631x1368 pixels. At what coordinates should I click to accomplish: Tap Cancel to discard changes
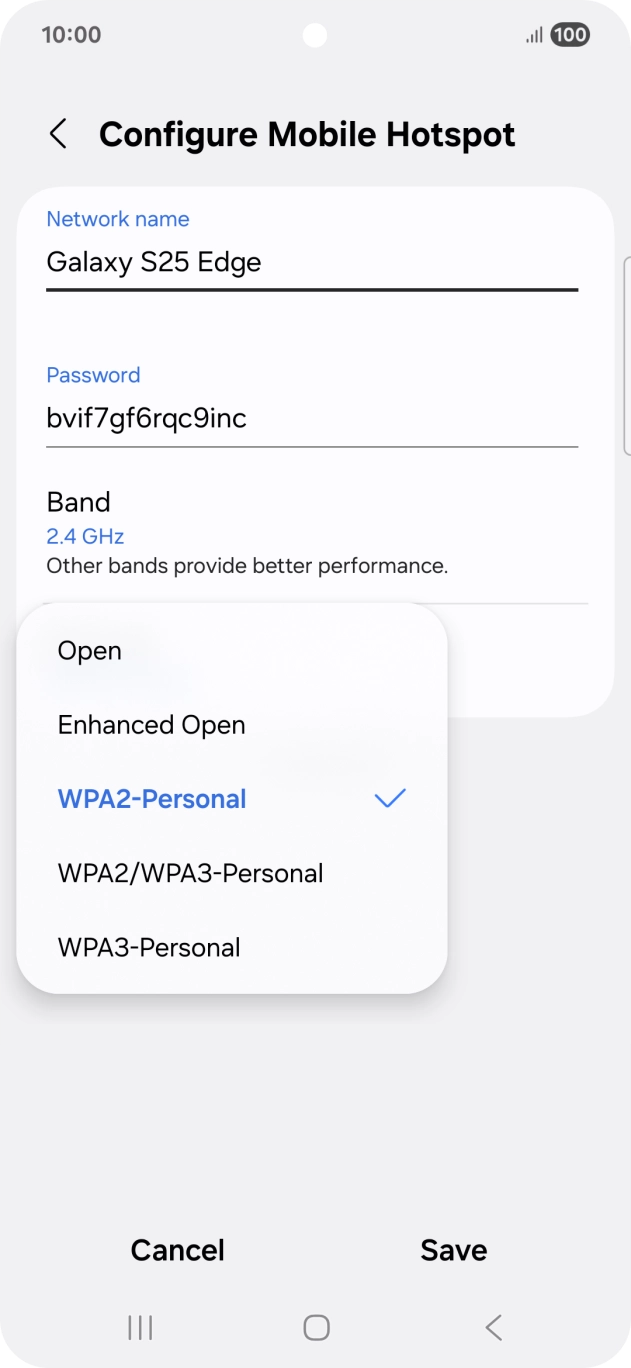pos(177,1249)
